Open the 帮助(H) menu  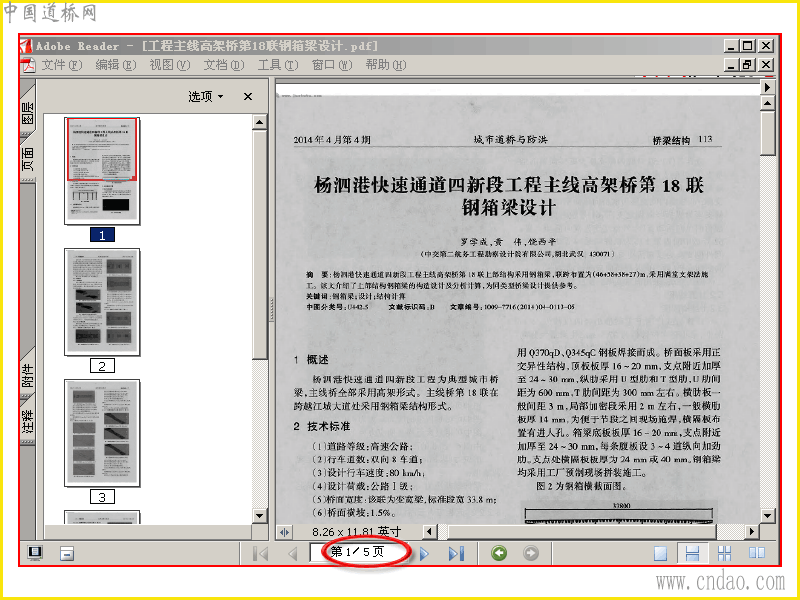click(x=386, y=65)
